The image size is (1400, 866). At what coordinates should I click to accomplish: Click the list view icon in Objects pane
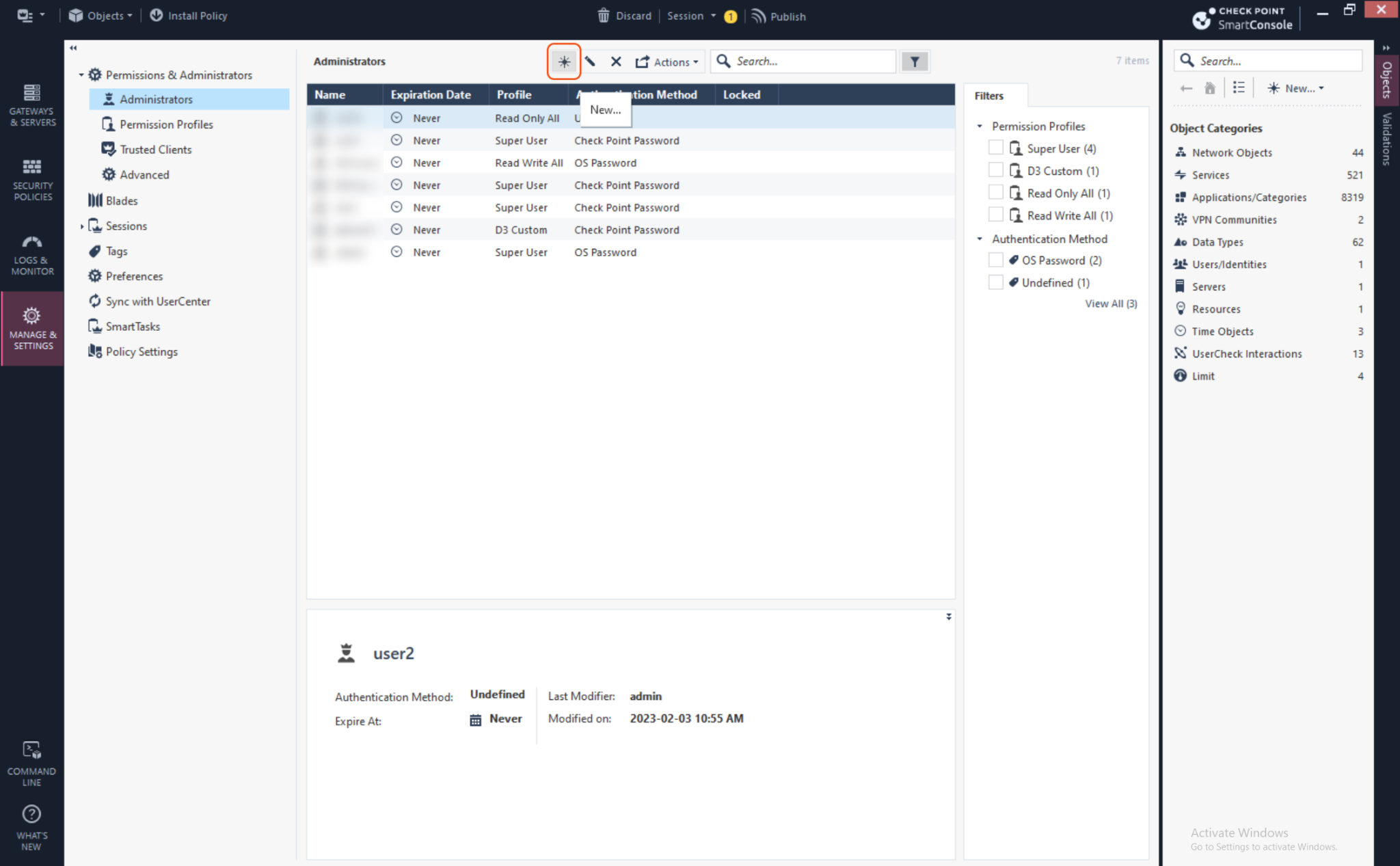(x=1238, y=88)
